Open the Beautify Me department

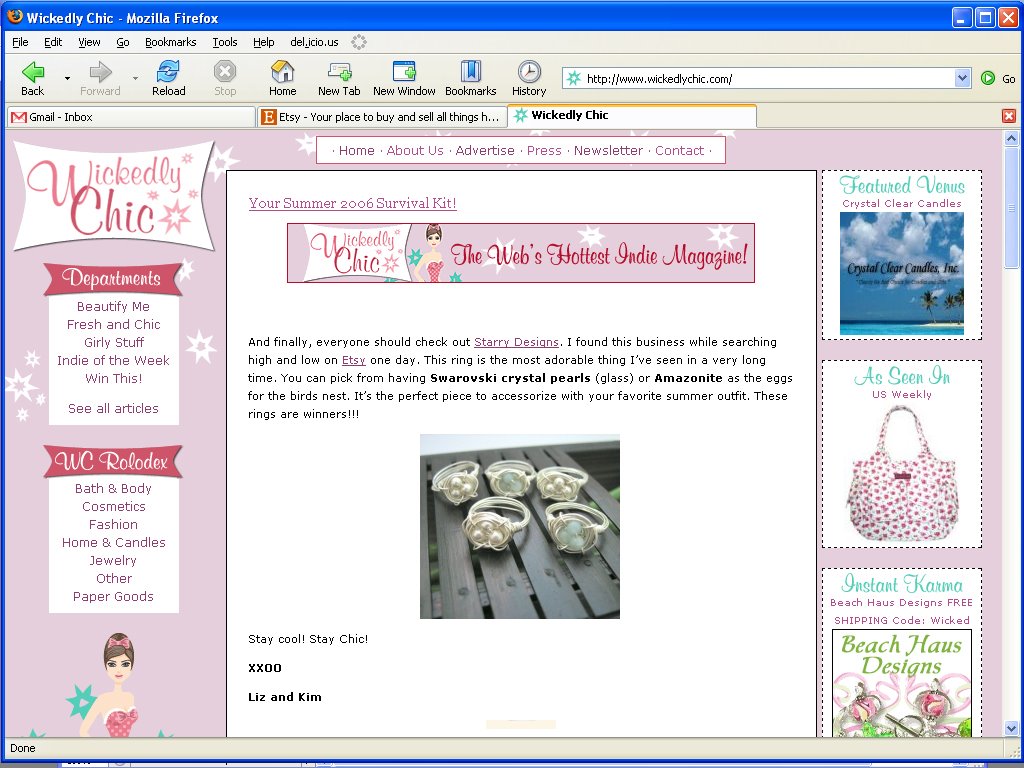pyautogui.click(x=113, y=306)
